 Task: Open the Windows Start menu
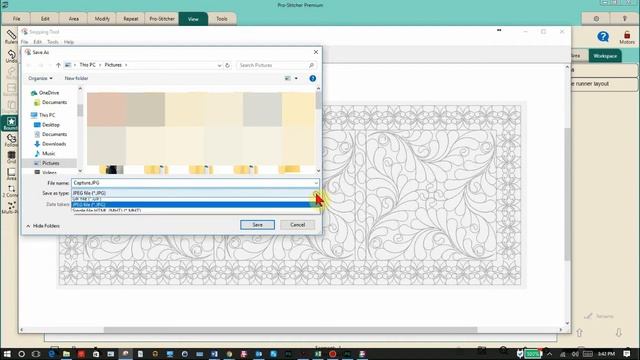click(7, 354)
